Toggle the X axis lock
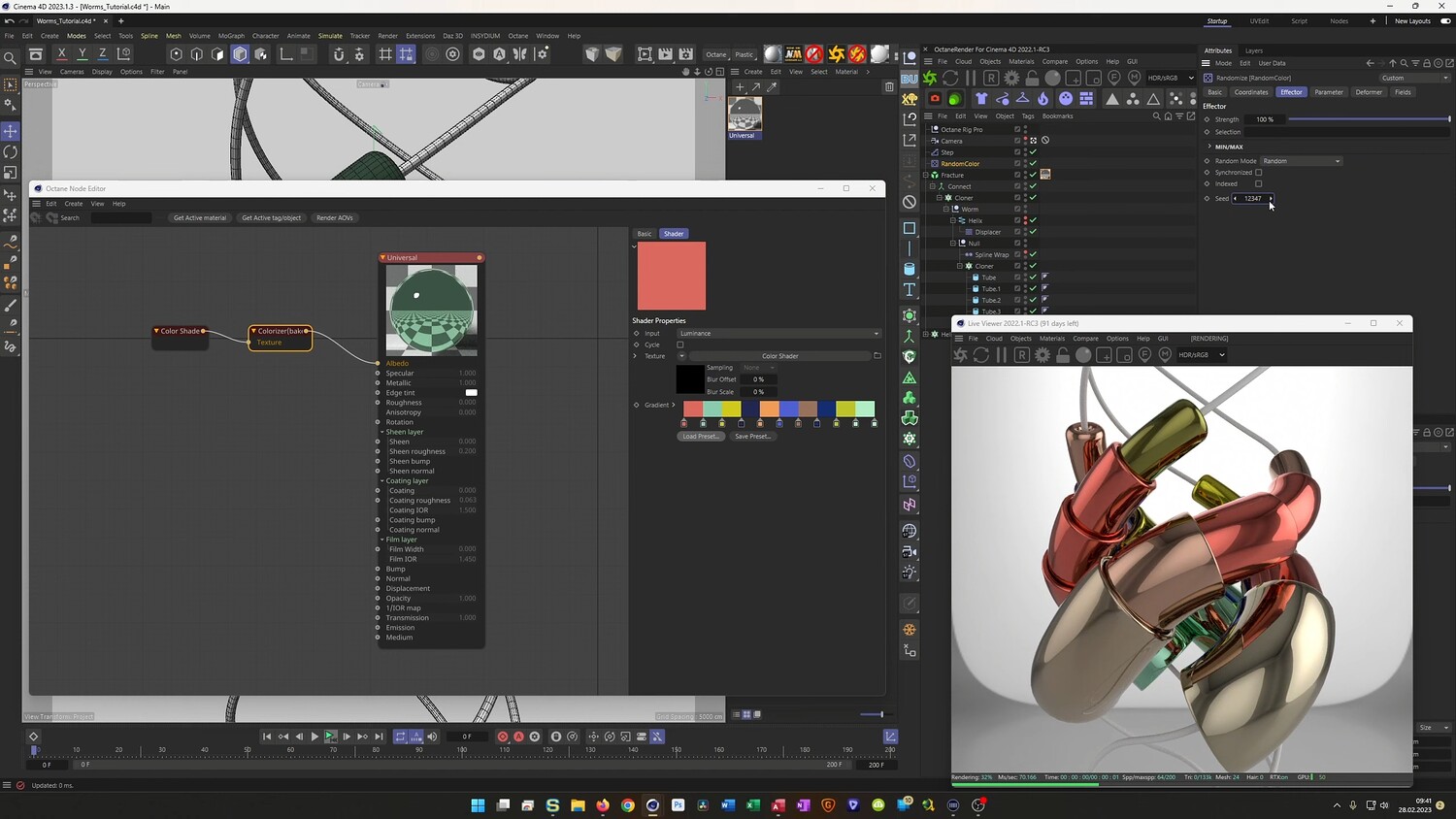This screenshot has width=1456, height=819. click(x=62, y=54)
